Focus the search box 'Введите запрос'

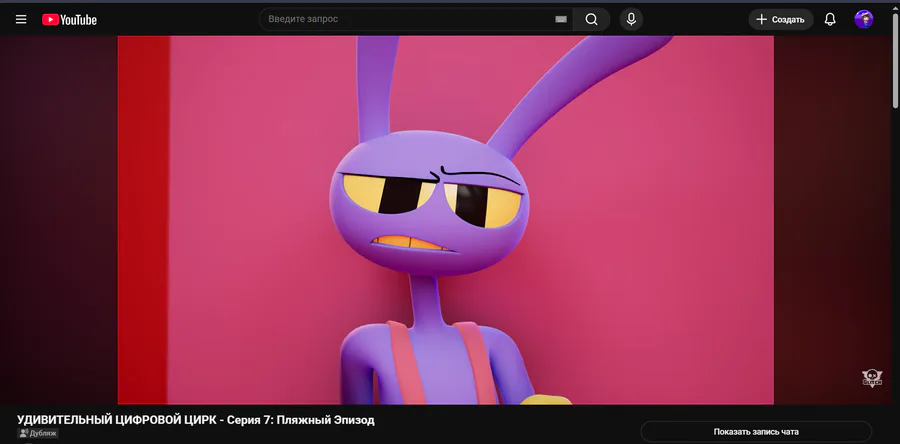coord(416,19)
